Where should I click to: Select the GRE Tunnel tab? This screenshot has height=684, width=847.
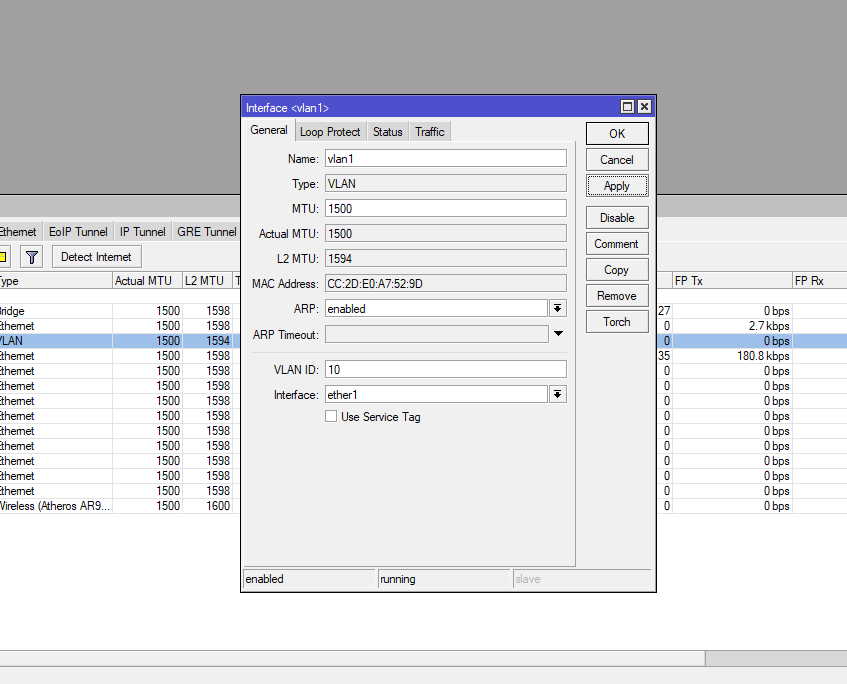click(206, 232)
